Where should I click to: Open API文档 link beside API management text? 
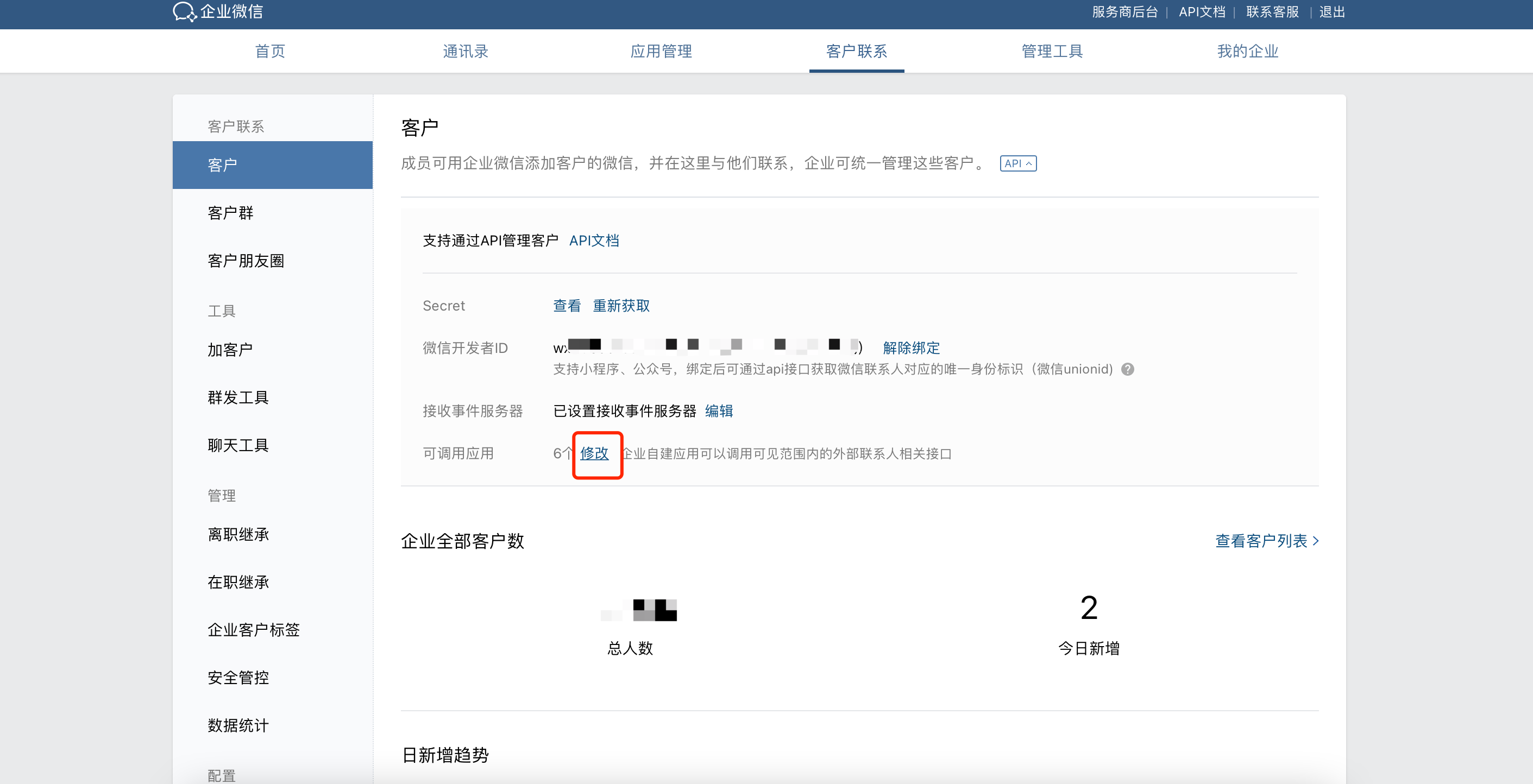pos(594,241)
